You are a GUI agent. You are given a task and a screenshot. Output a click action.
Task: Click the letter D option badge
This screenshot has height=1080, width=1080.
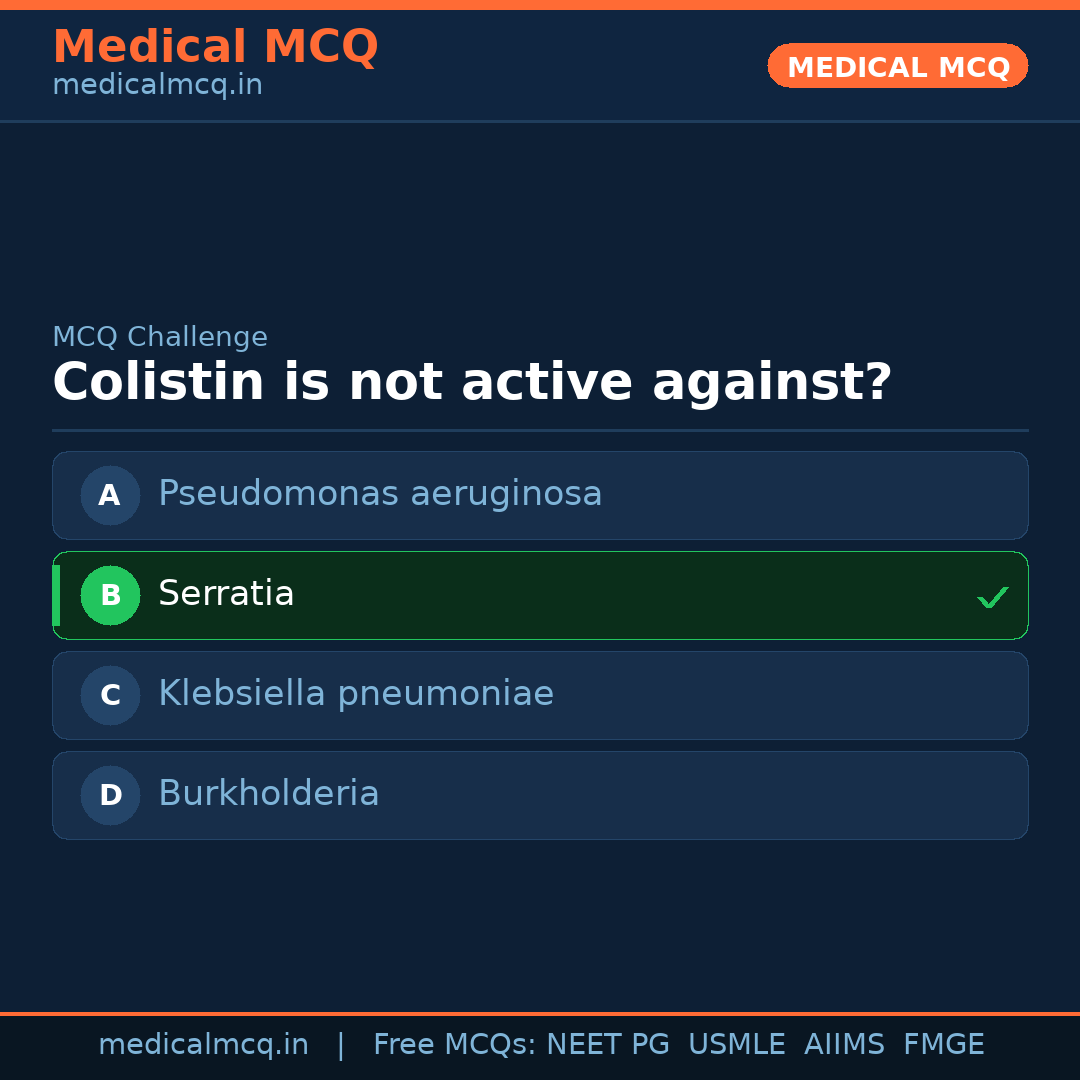110,795
